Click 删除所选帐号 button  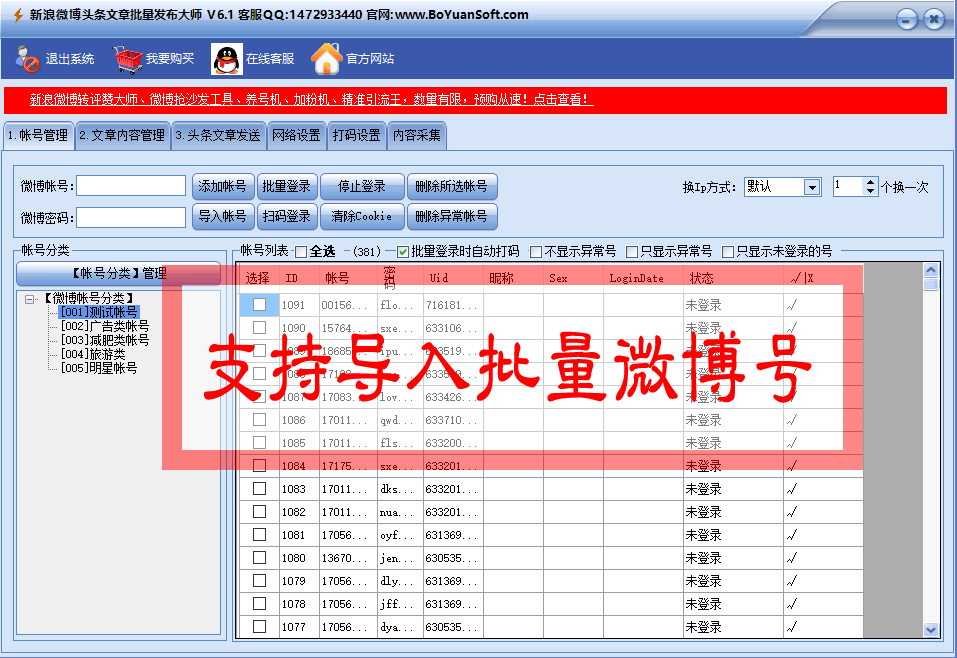[x=452, y=187]
